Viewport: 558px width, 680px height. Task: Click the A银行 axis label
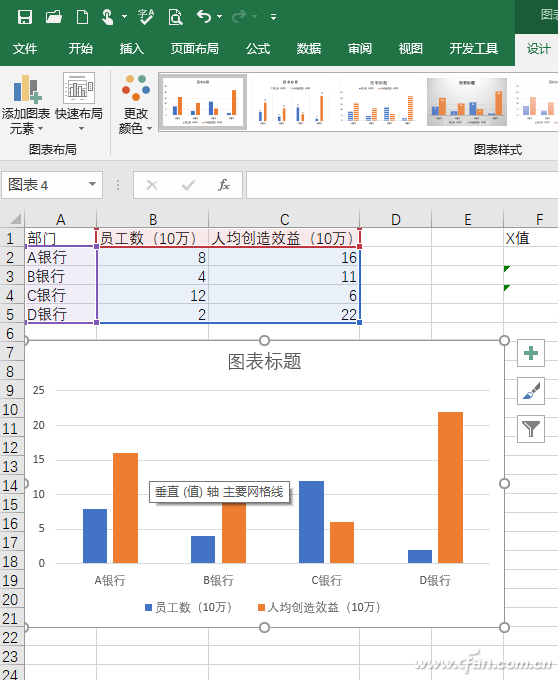tap(110, 580)
